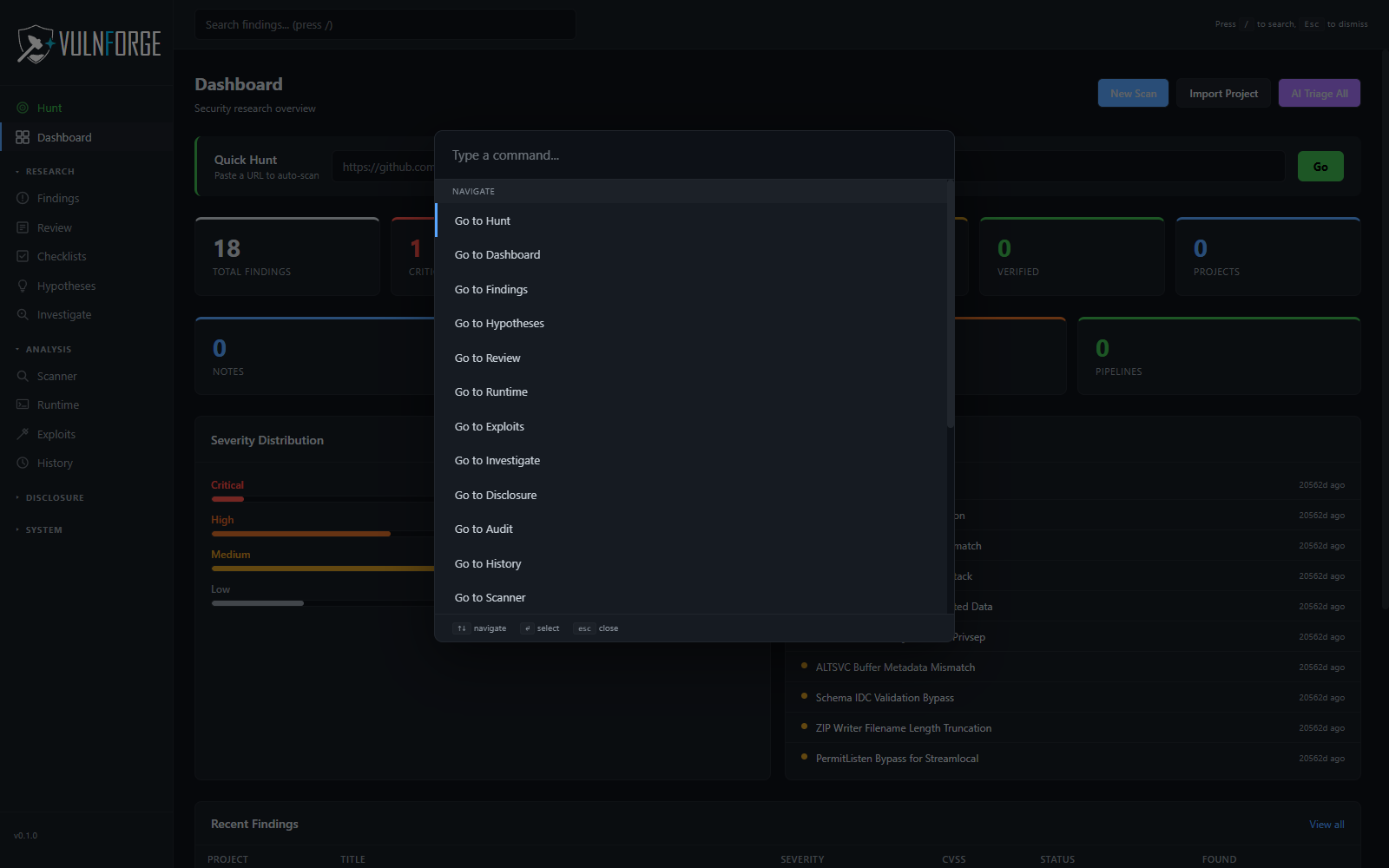Open History using the clock icon
The width and height of the screenshot is (1389, 868).
23,463
